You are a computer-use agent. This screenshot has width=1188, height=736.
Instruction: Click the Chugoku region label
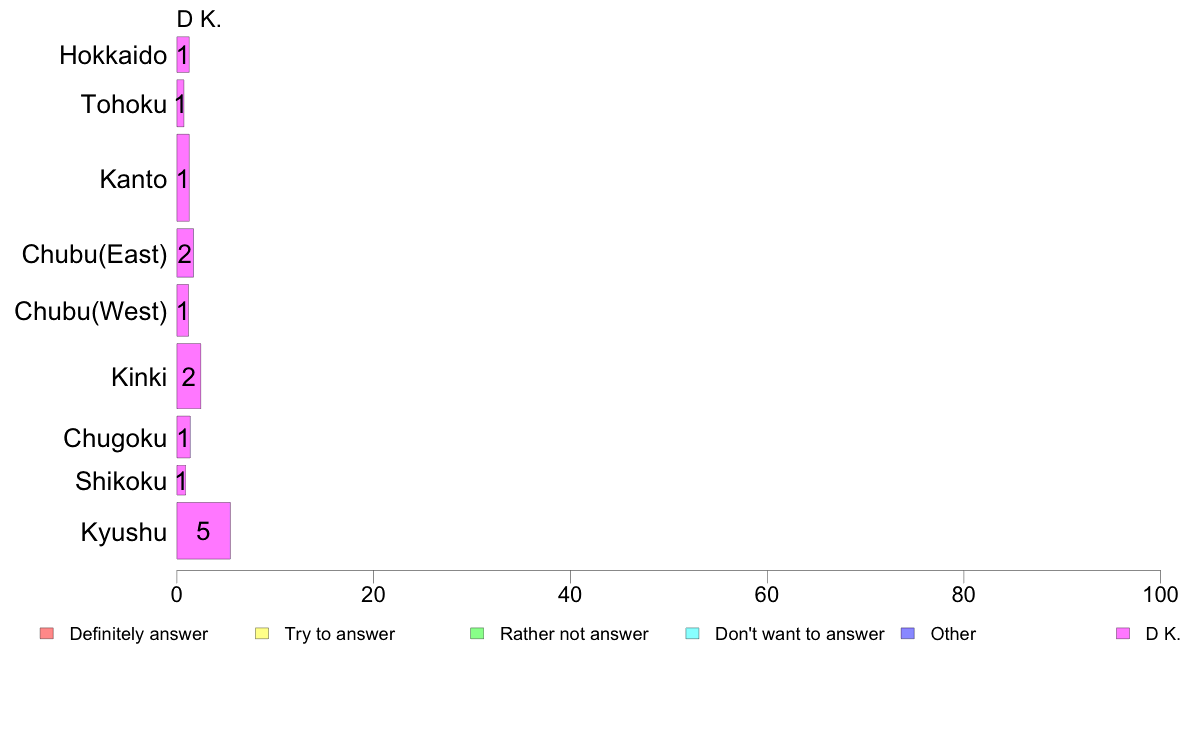coord(115,438)
